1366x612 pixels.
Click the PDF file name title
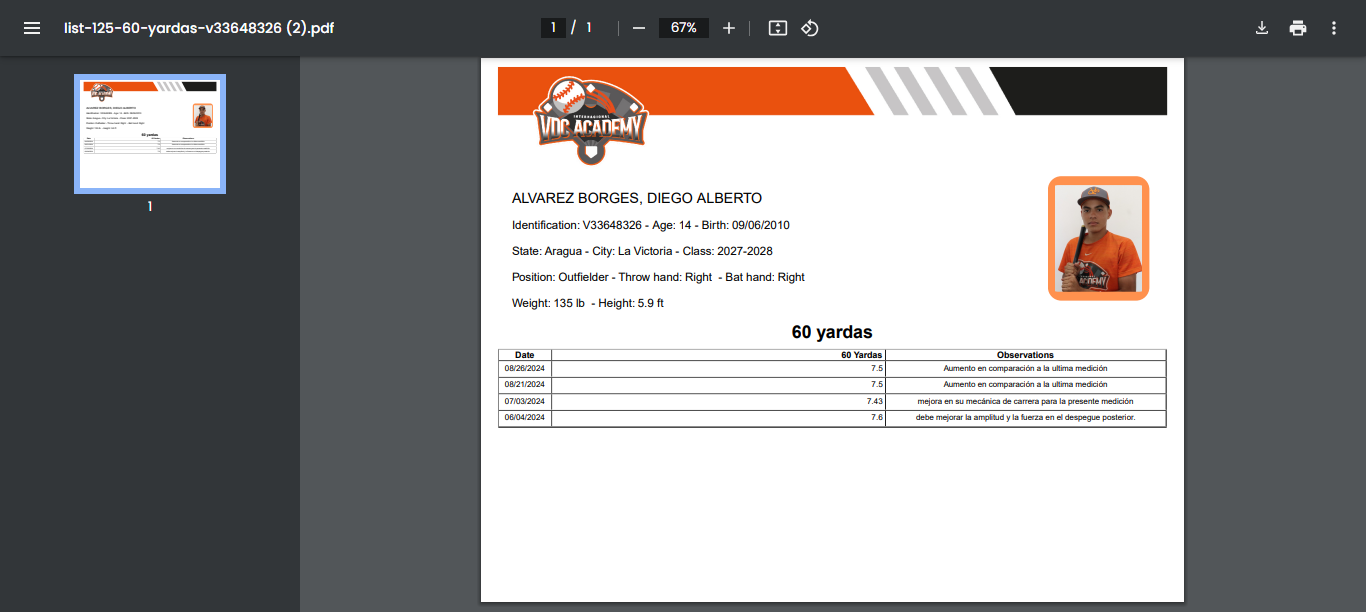coord(198,28)
